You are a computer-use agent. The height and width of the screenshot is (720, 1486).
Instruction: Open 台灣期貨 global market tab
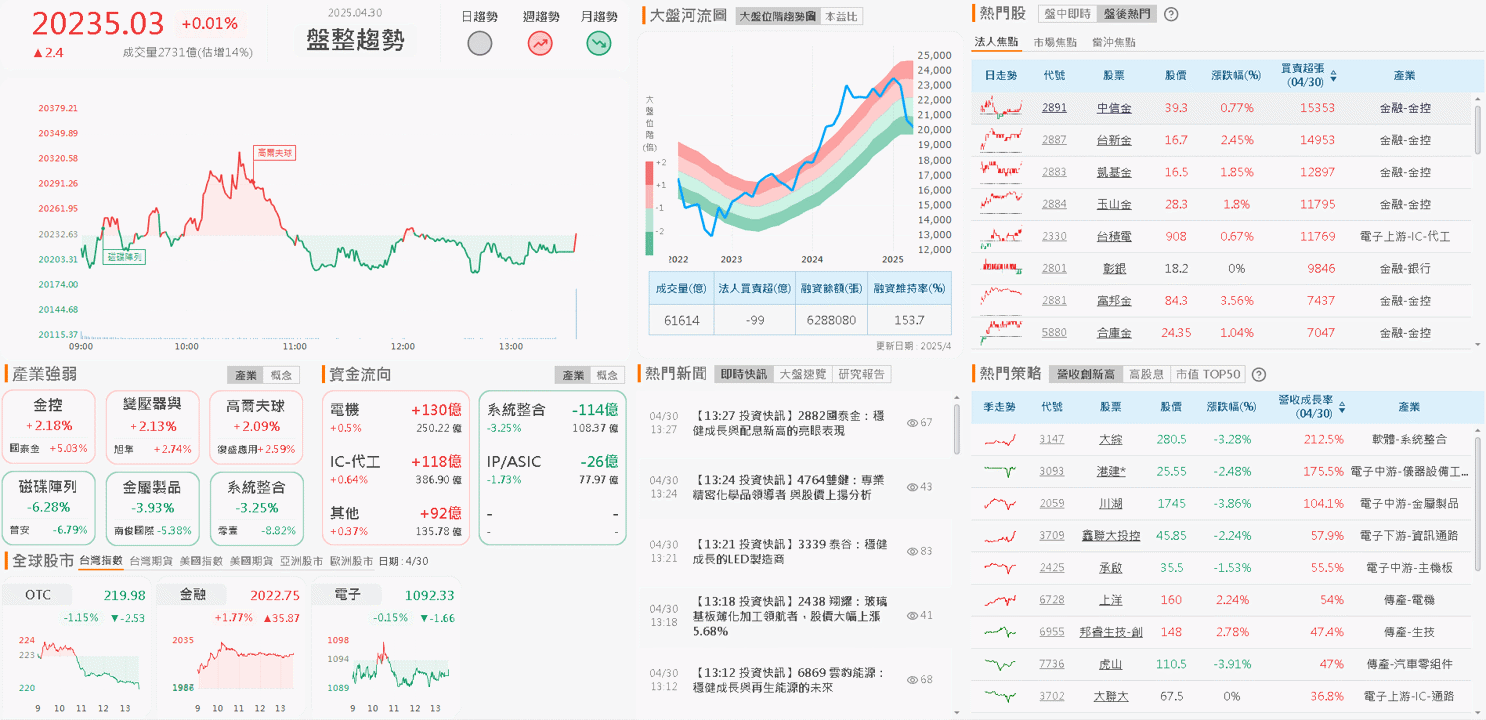pos(151,561)
